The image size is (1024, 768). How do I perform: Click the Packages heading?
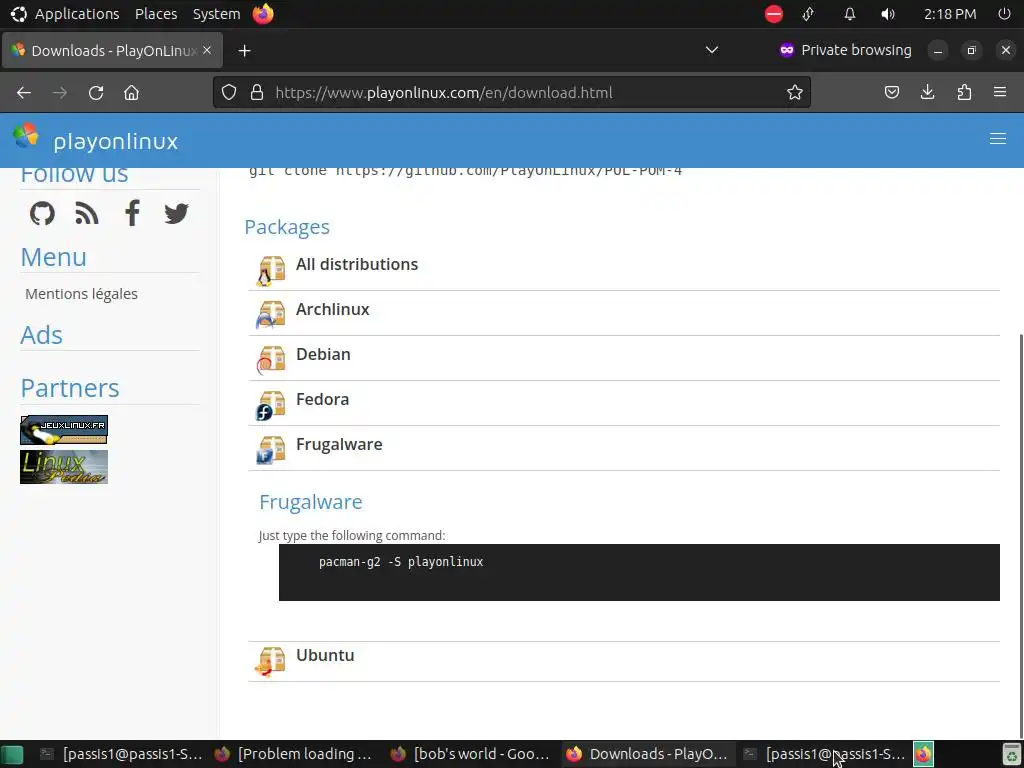point(287,227)
